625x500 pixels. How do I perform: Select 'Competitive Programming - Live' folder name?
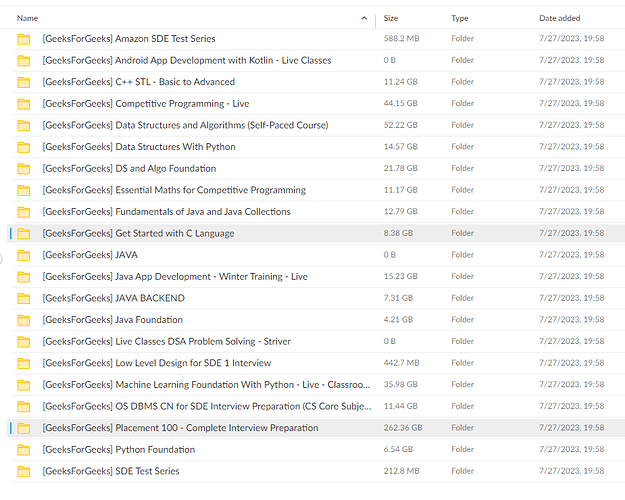coord(182,104)
